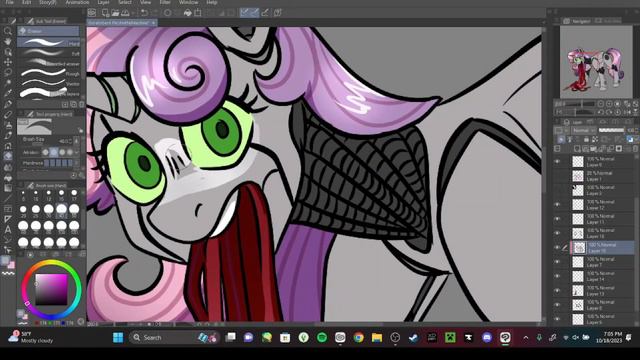
Task: Open the Normal blending mode dropdown
Action: [x=584, y=130]
